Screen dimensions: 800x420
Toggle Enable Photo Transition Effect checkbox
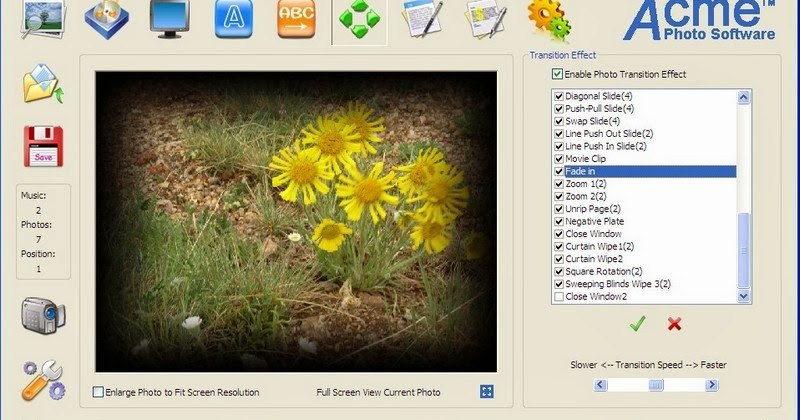[x=557, y=74]
